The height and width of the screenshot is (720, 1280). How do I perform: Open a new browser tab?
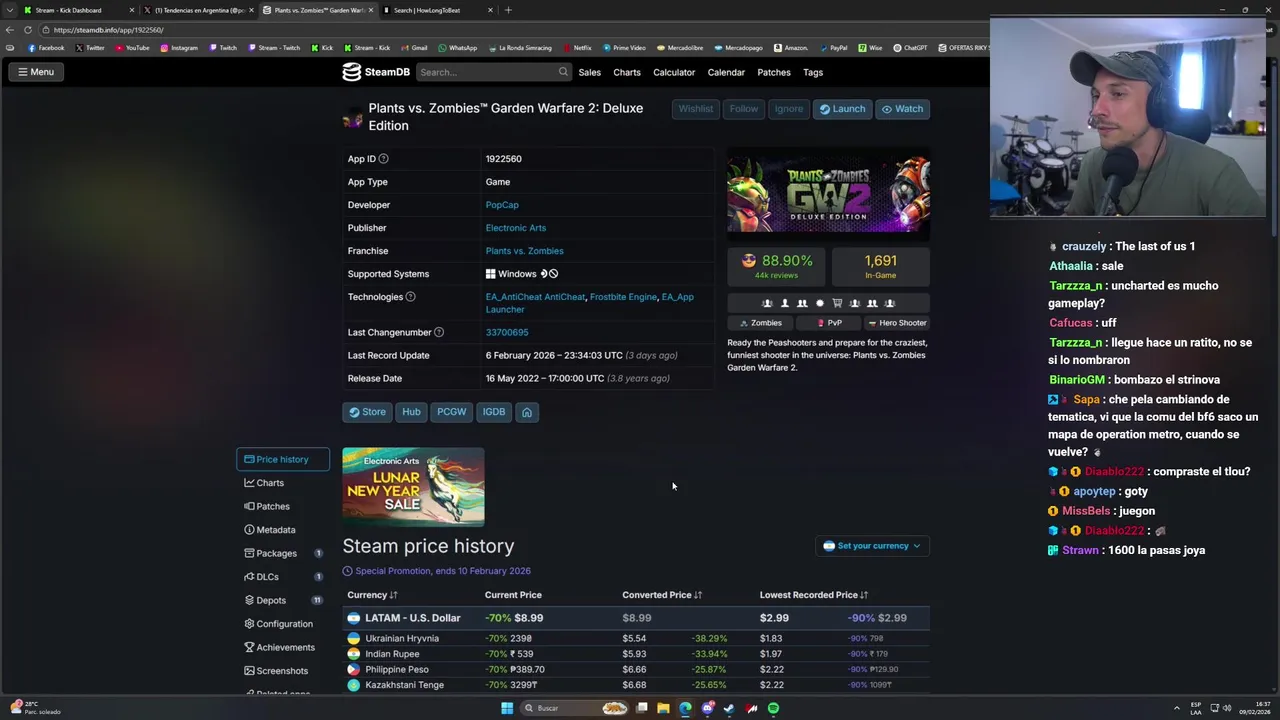pyautogui.click(x=508, y=10)
